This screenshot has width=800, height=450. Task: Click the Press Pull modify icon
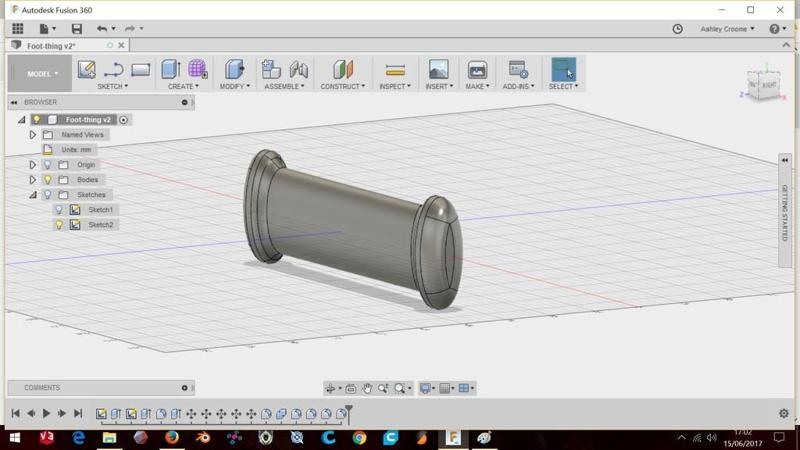(x=234, y=69)
